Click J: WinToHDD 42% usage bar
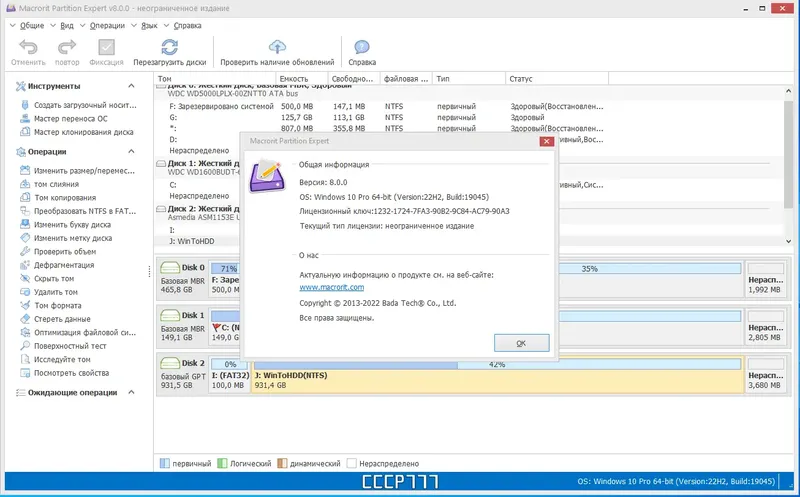 click(497, 364)
